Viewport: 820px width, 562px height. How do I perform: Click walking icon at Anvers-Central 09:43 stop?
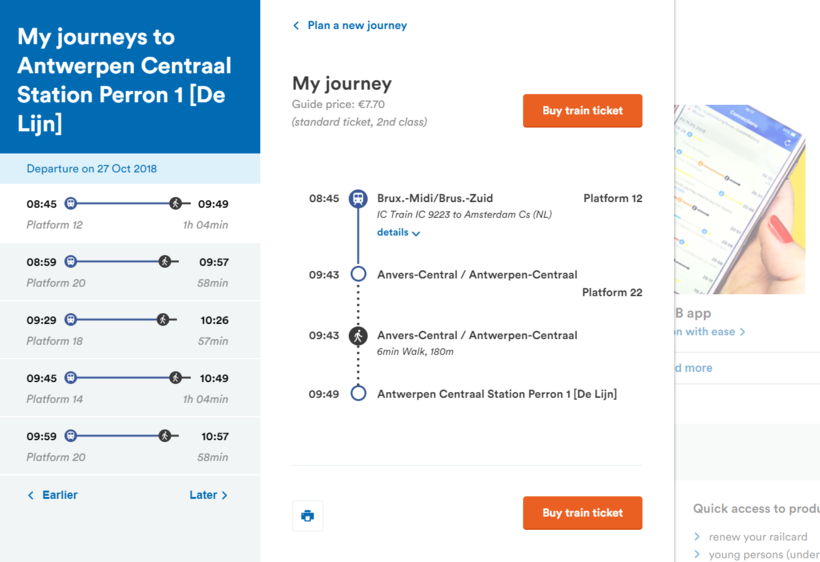[358, 336]
